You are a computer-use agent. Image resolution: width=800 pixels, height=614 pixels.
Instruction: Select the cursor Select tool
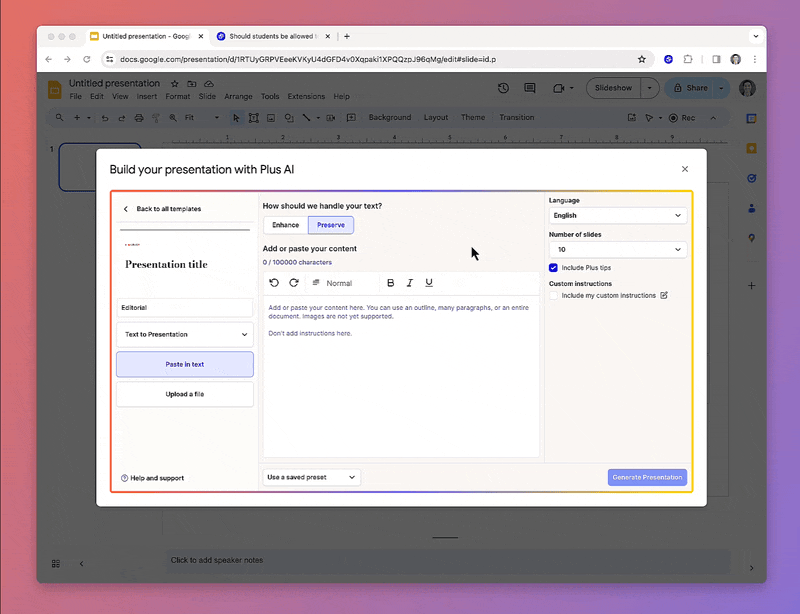[x=236, y=118]
